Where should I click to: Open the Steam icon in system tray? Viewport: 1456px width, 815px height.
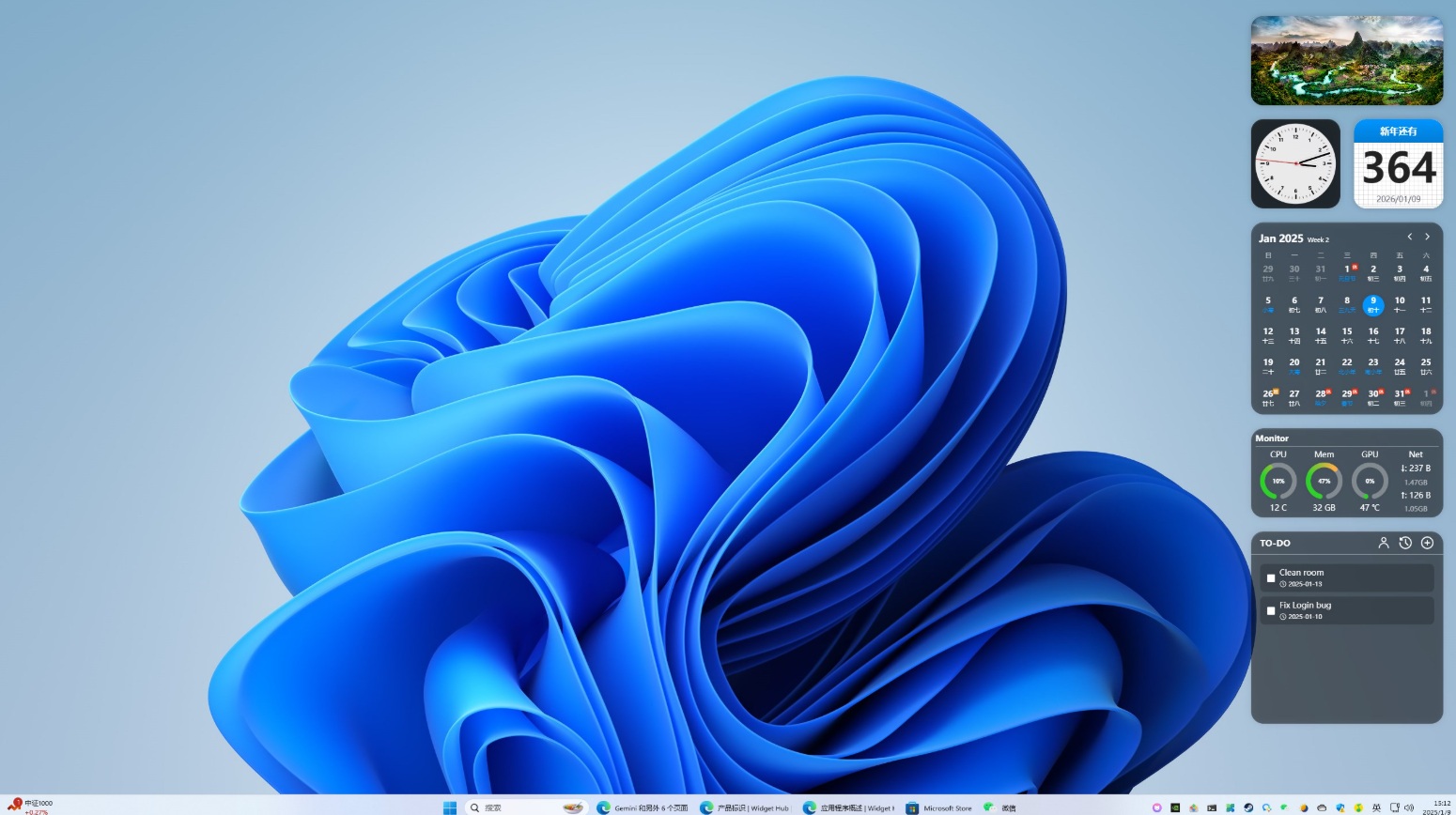[x=1248, y=807]
